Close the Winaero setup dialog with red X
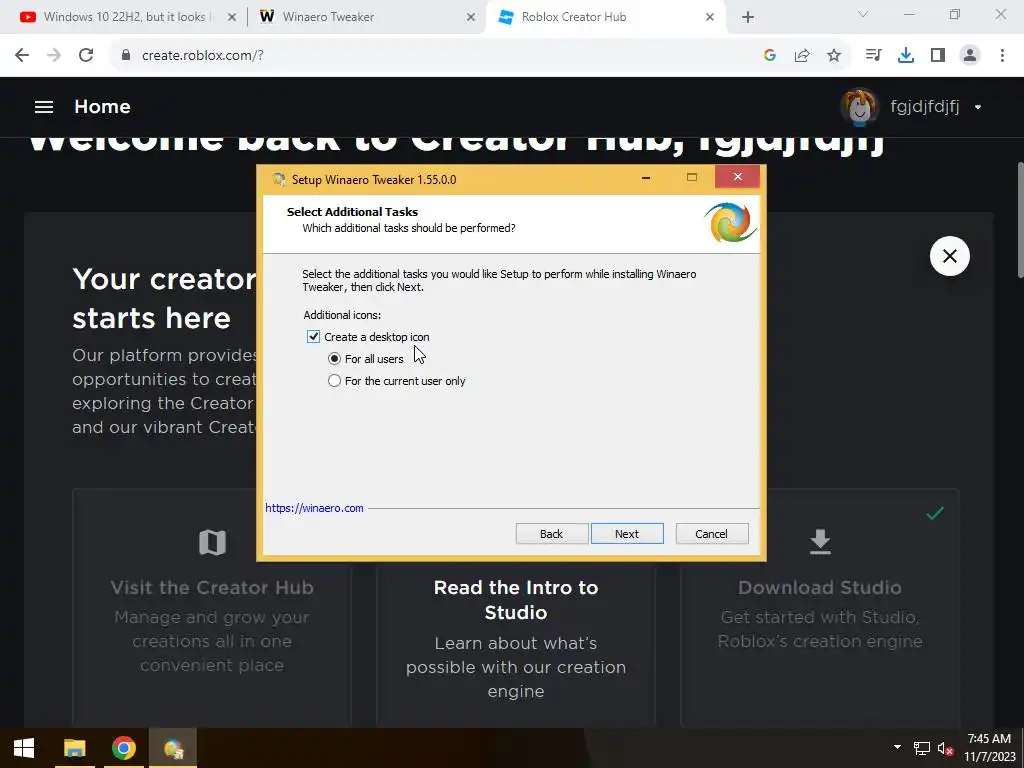 click(737, 176)
